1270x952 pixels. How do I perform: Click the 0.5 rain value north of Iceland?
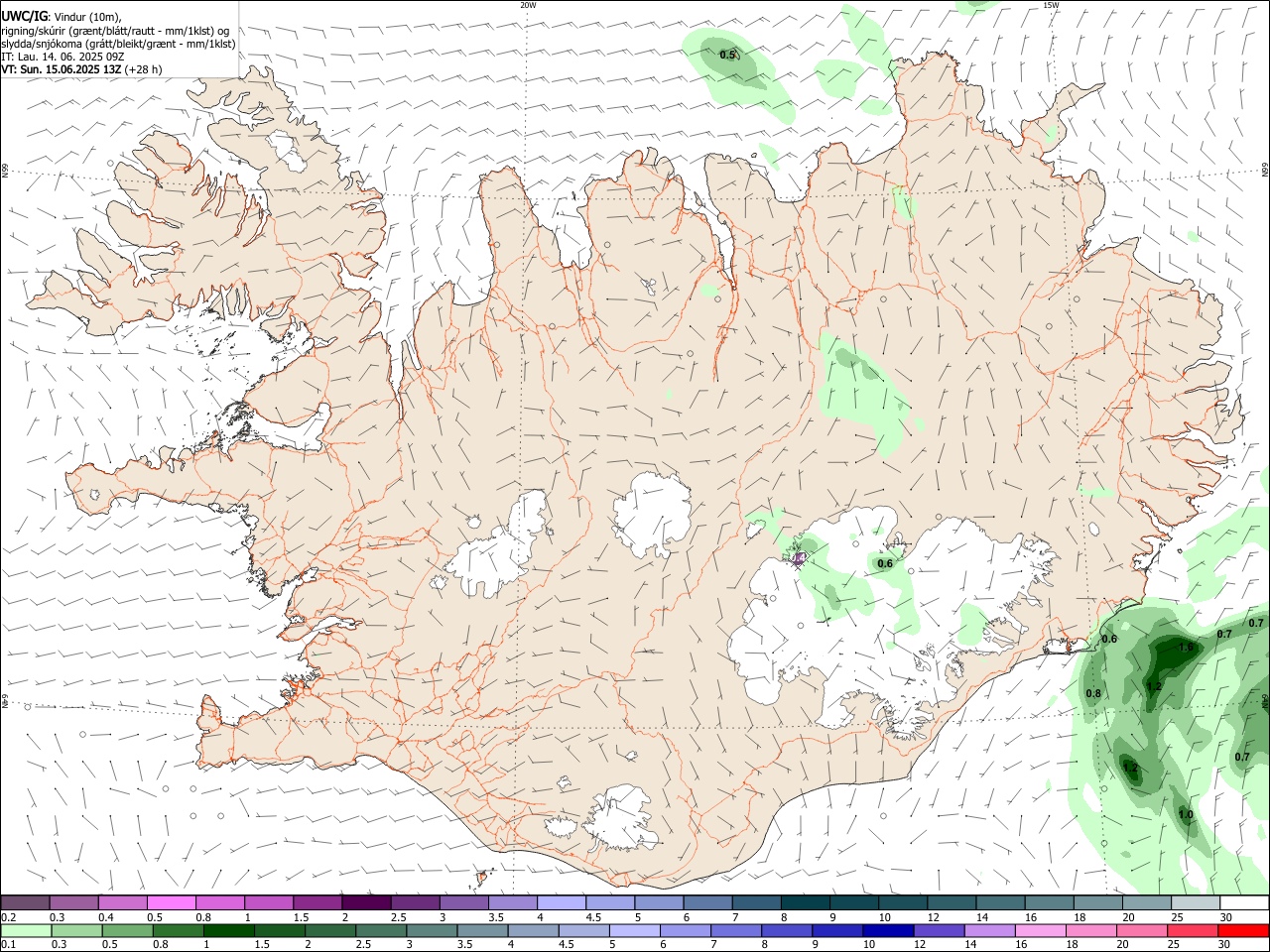coord(727,55)
